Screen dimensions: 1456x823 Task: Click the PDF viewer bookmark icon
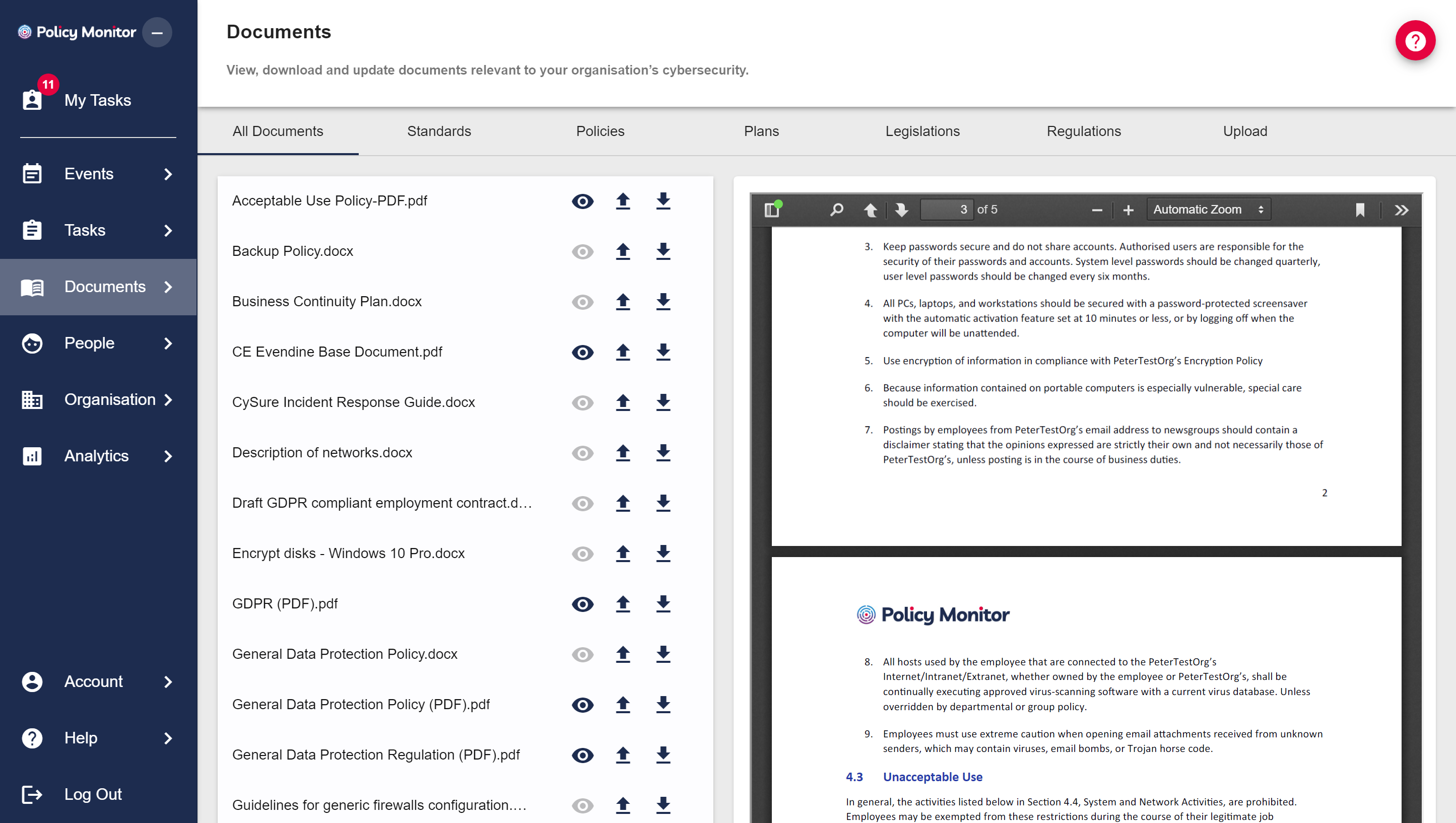[x=1360, y=210]
